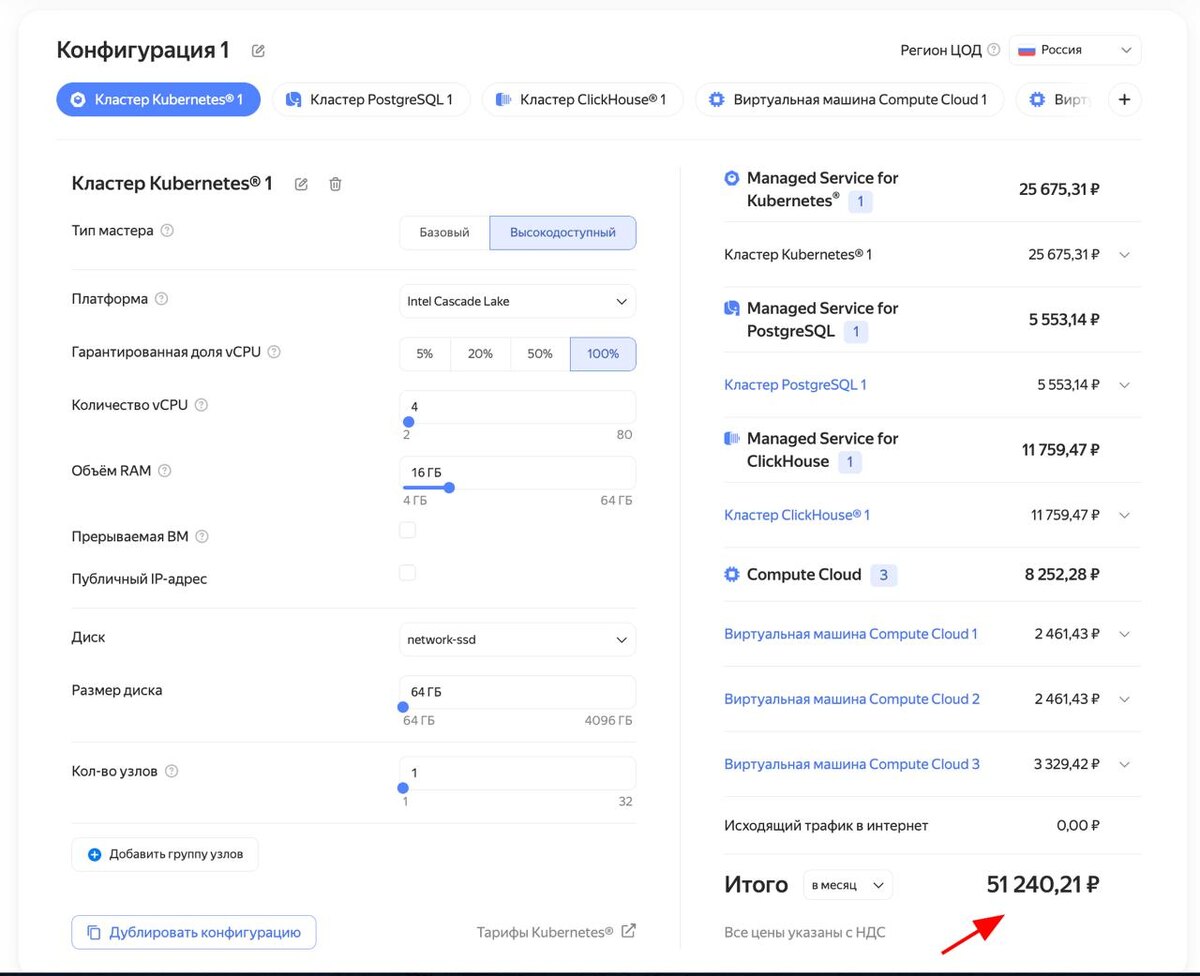The width and height of the screenshot is (1200, 976).
Task: Enable Прерываемая ВМ checkbox
Action: tap(407, 530)
